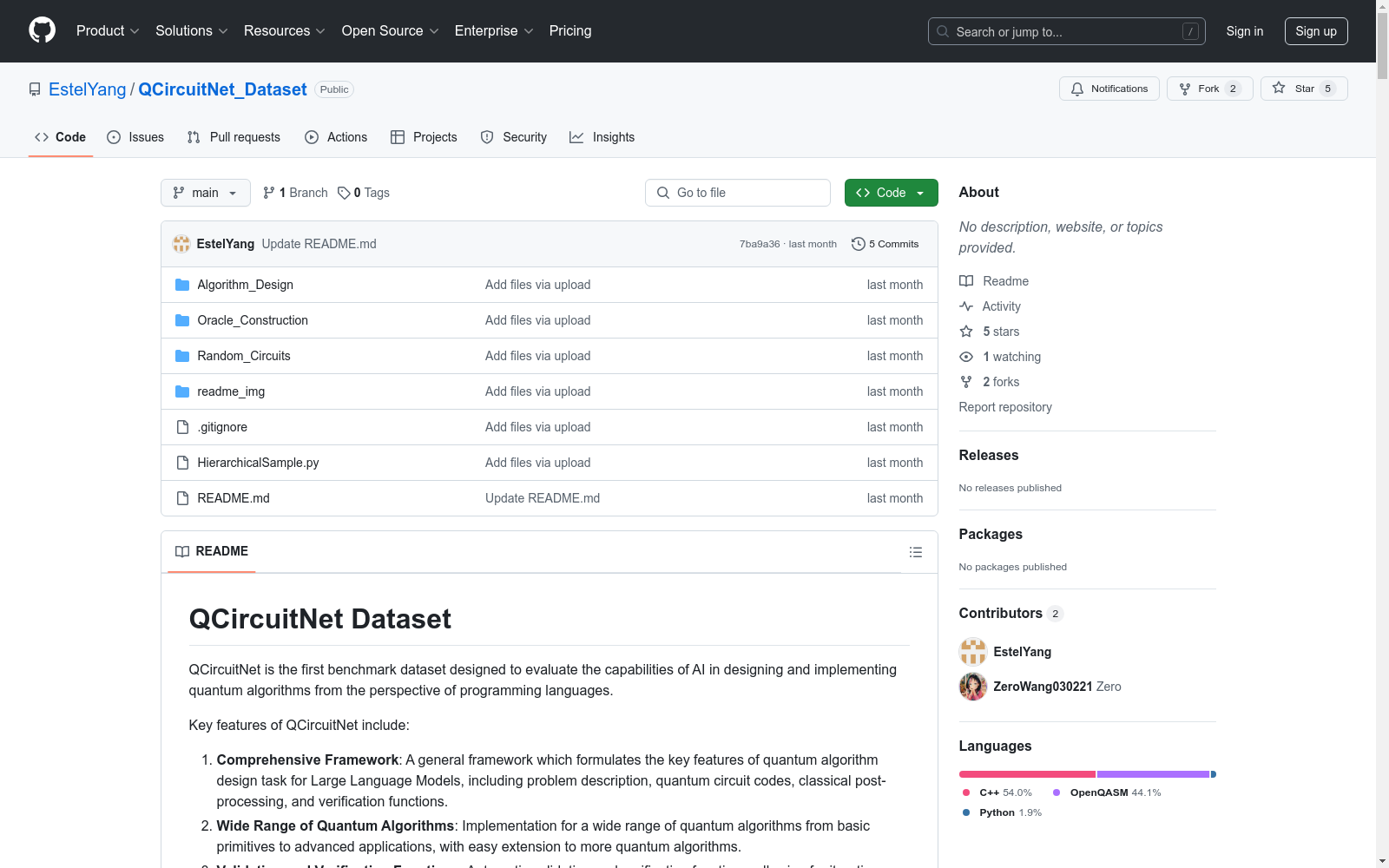Click the book icon in README header
This screenshot has height=868, width=1389.
coord(182,551)
